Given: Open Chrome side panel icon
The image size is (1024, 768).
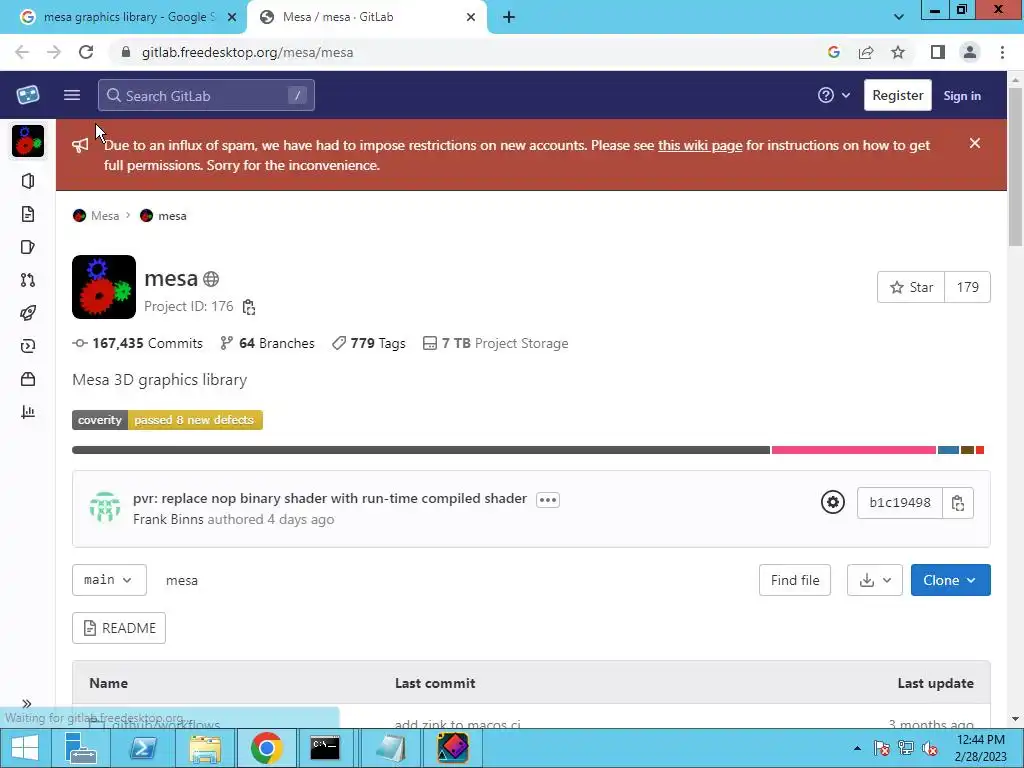Looking at the screenshot, I should click(938, 52).
